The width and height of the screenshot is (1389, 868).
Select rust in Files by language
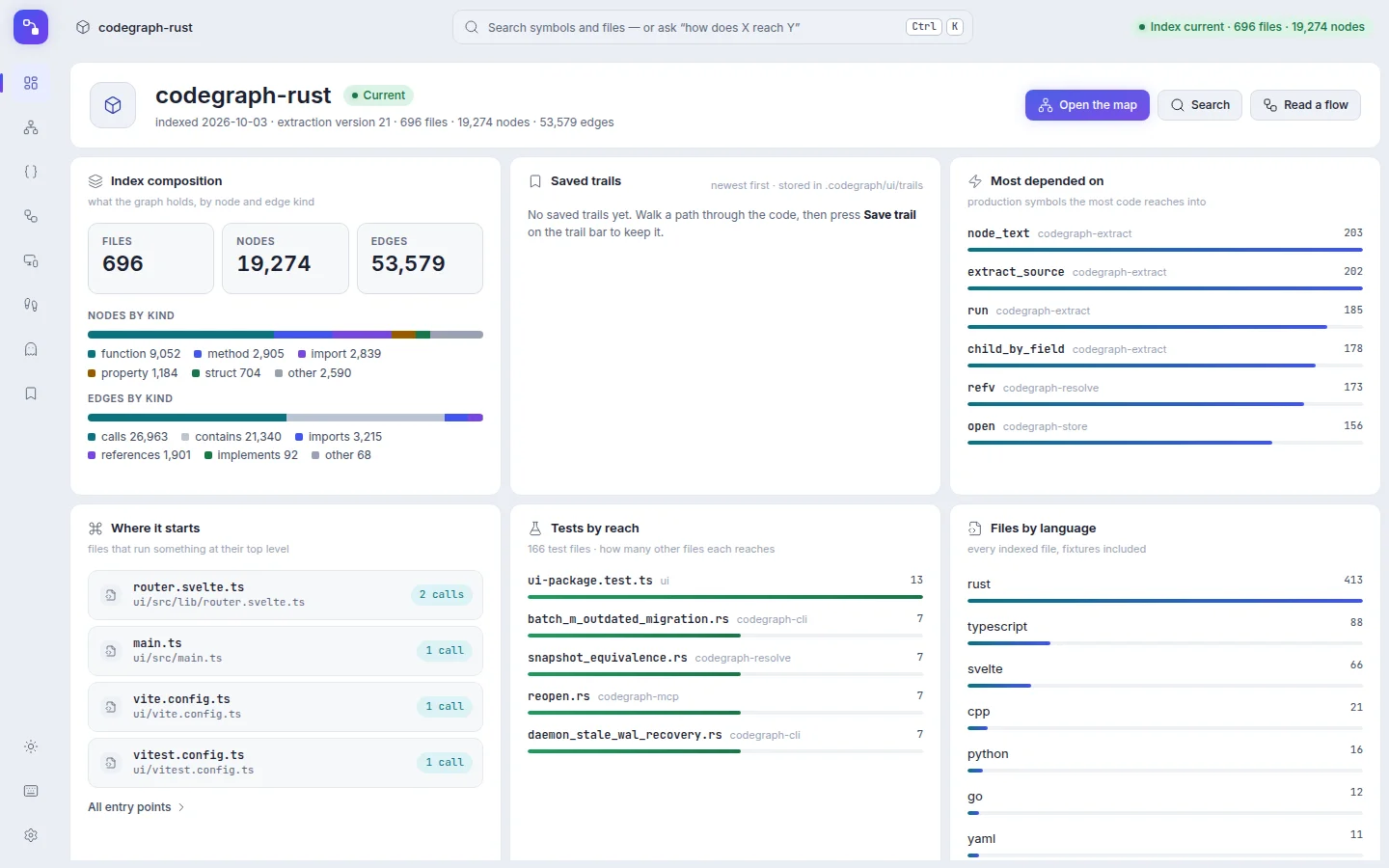click(x=1165, y=590)
